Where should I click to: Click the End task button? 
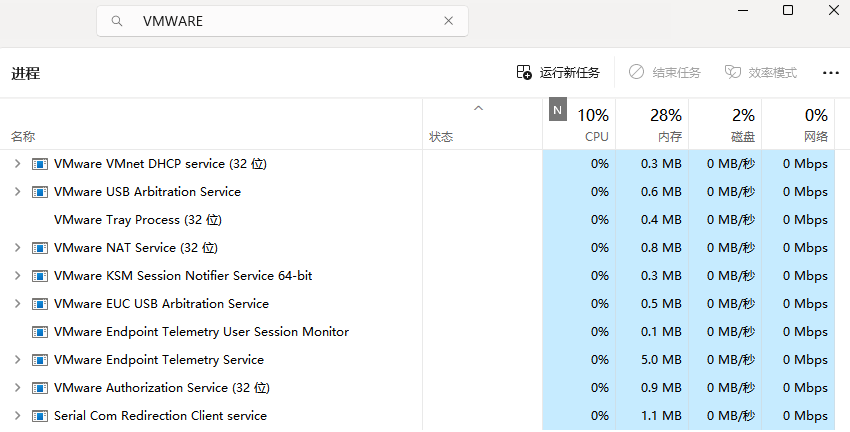click(x=664, y=72)
